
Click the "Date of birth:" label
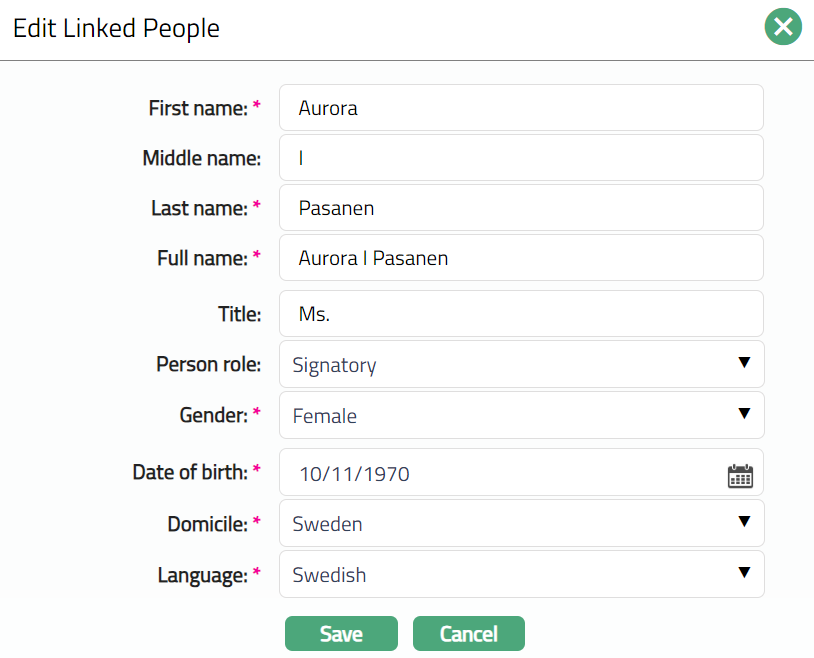(x=189, y=471)
